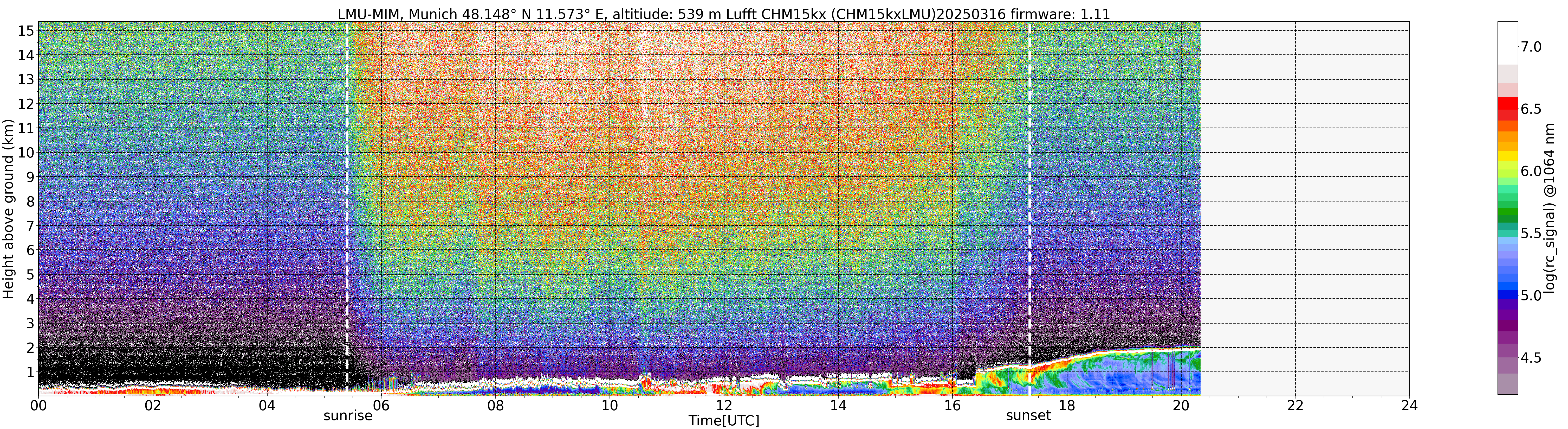The image size is (1568, 429).
Task: Pick the height-axis tick label 4
Action: tap(30, 299)
